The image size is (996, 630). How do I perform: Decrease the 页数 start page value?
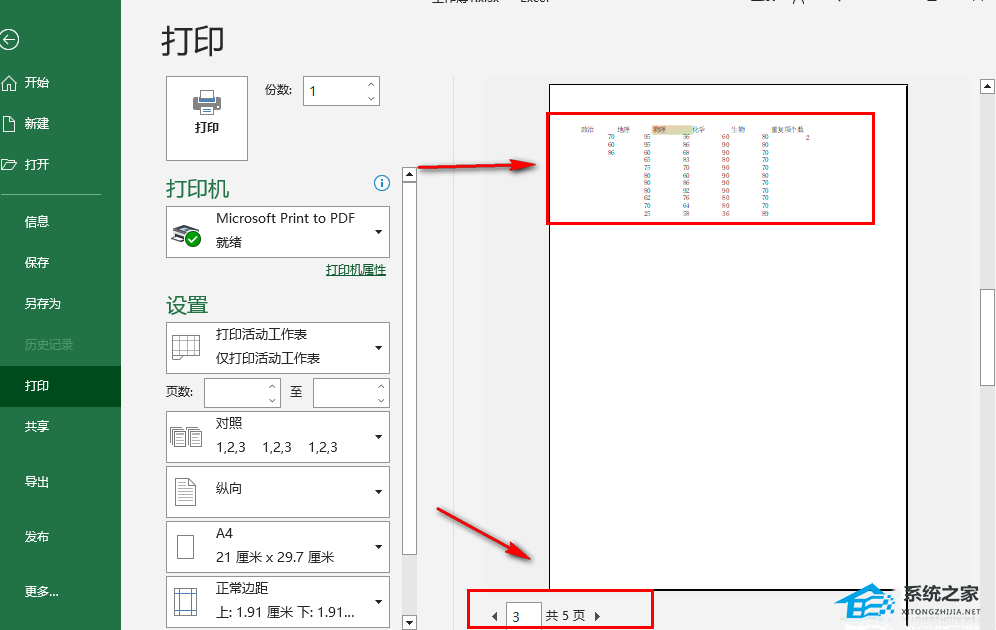[273, 400]
